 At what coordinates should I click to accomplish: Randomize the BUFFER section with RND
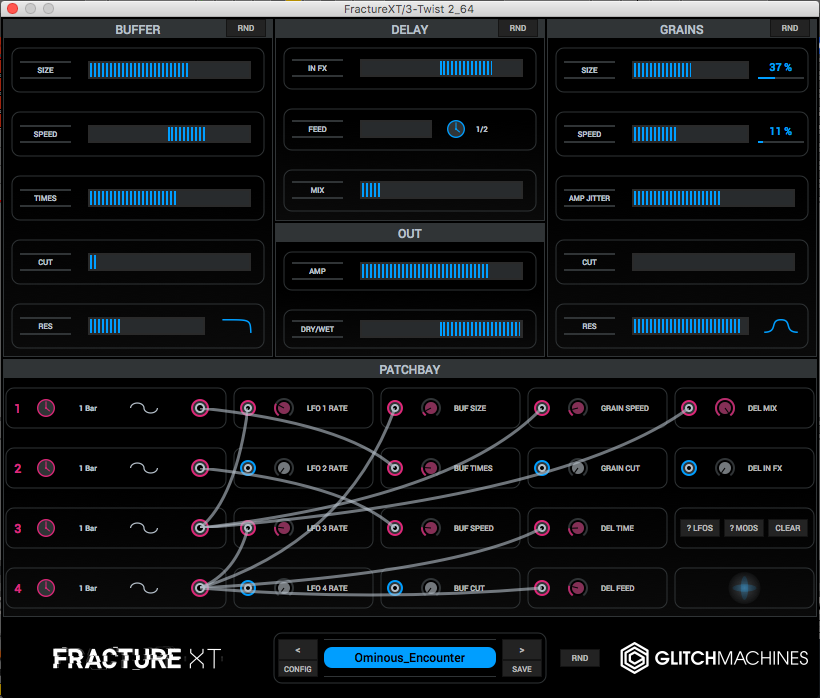pyautogui.click(x=246, y=28)
